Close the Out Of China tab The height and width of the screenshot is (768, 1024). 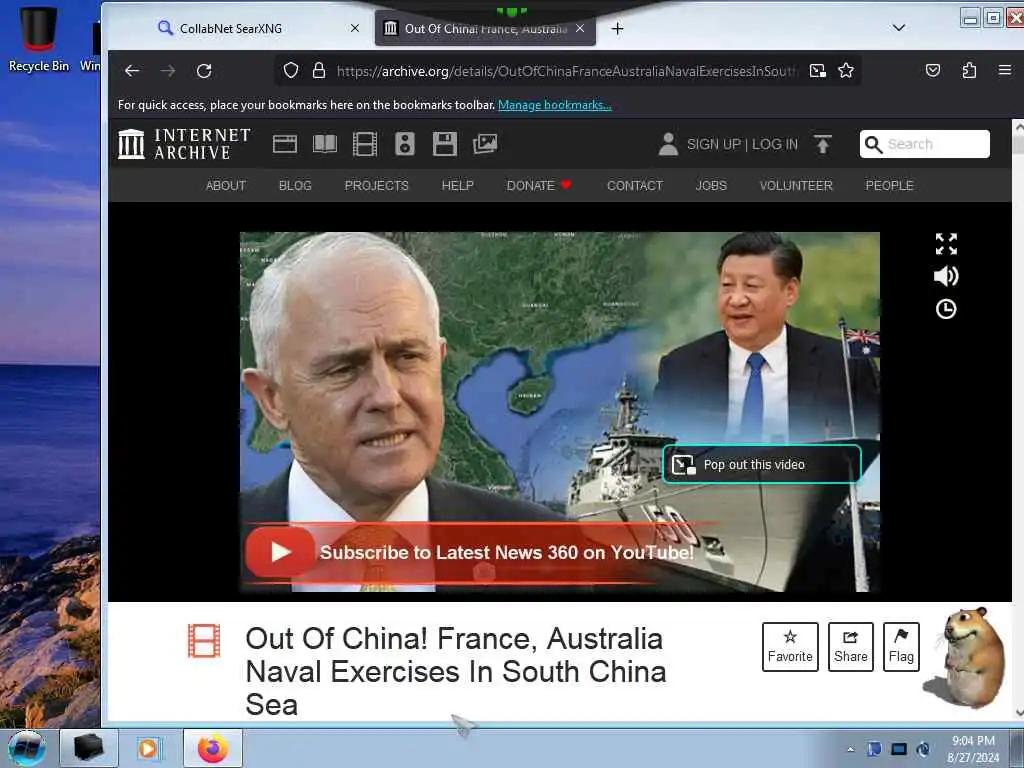tap(580, 28)
